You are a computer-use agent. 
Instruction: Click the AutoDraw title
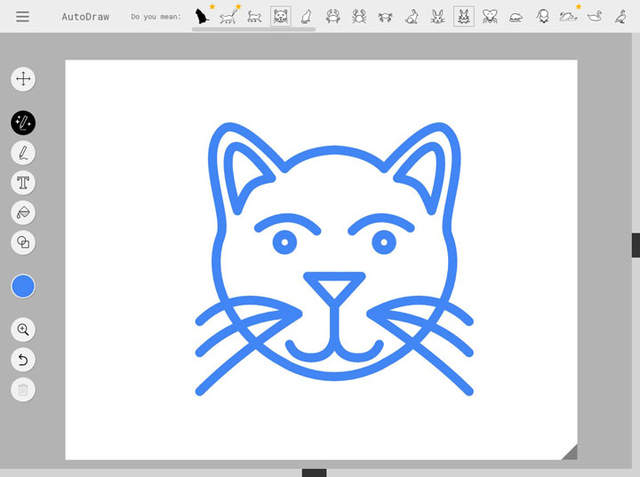86,17
